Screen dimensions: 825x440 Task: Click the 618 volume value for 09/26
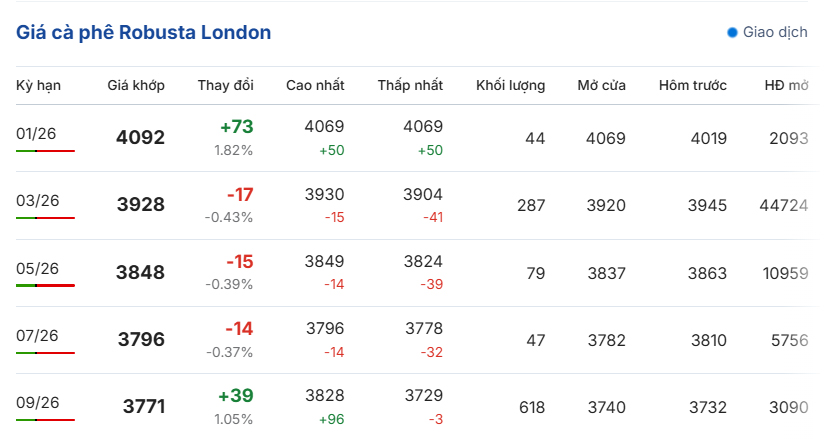[532, 407]
